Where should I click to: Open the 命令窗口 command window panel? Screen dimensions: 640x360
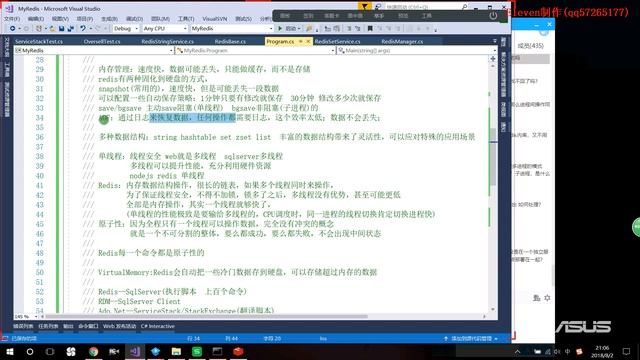coord(88,326)
